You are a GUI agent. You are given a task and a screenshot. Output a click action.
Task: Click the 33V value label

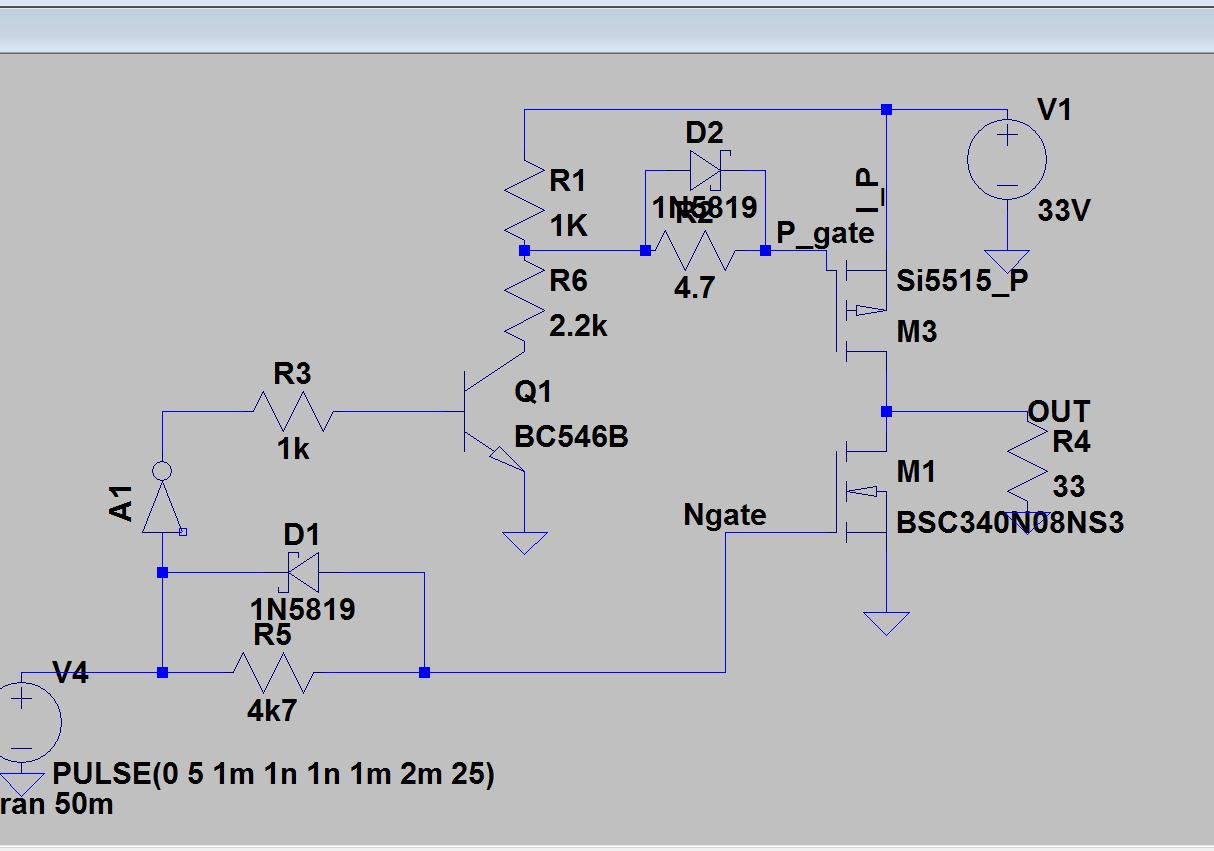(x=1064, y=211)
